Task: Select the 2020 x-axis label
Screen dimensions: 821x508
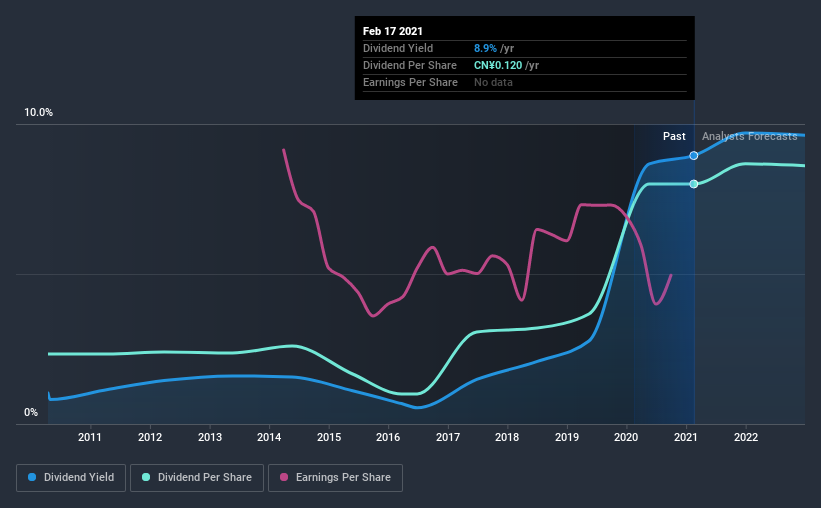Action: click(626, 437)
